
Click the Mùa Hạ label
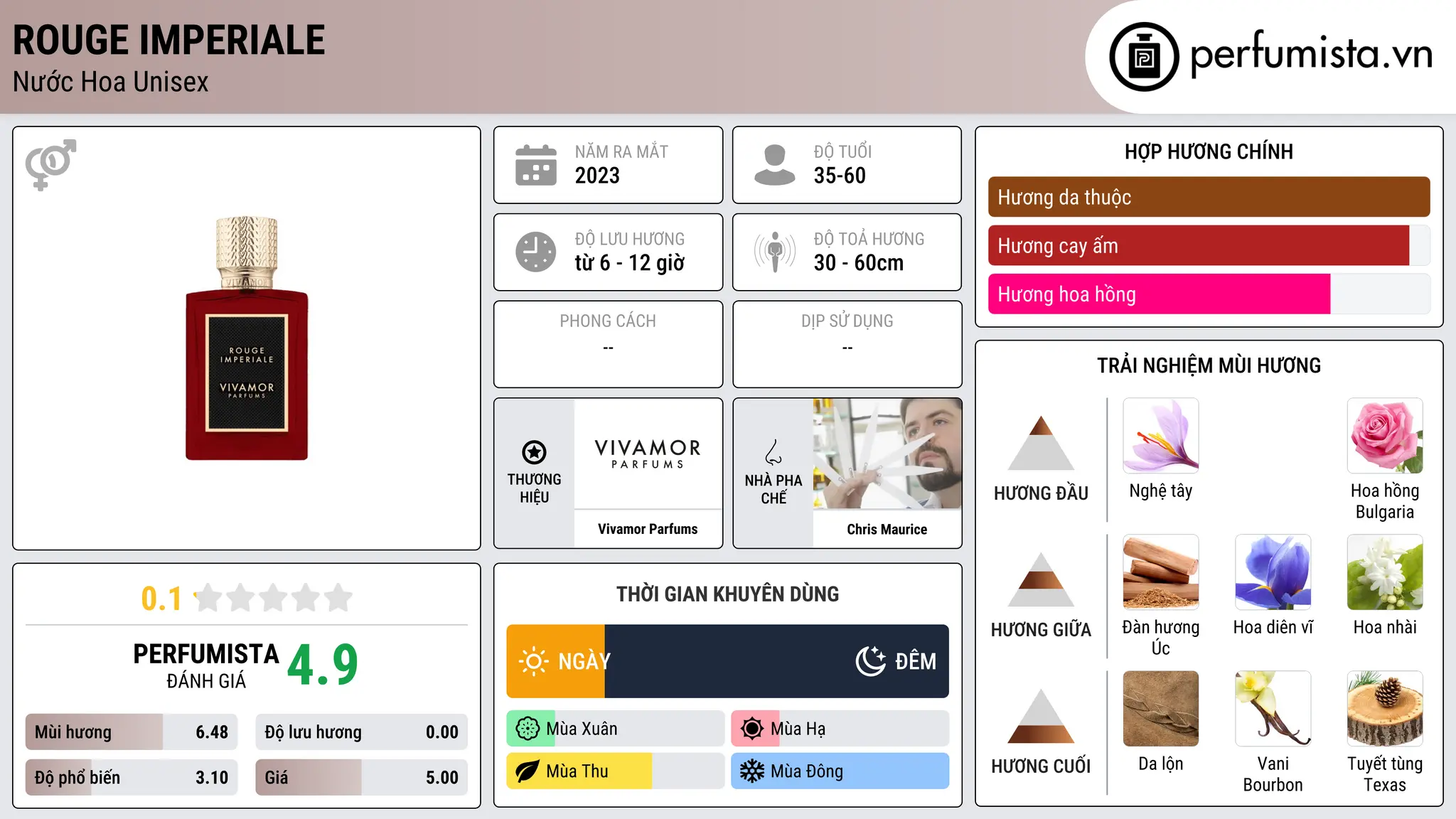pos(798,729)
